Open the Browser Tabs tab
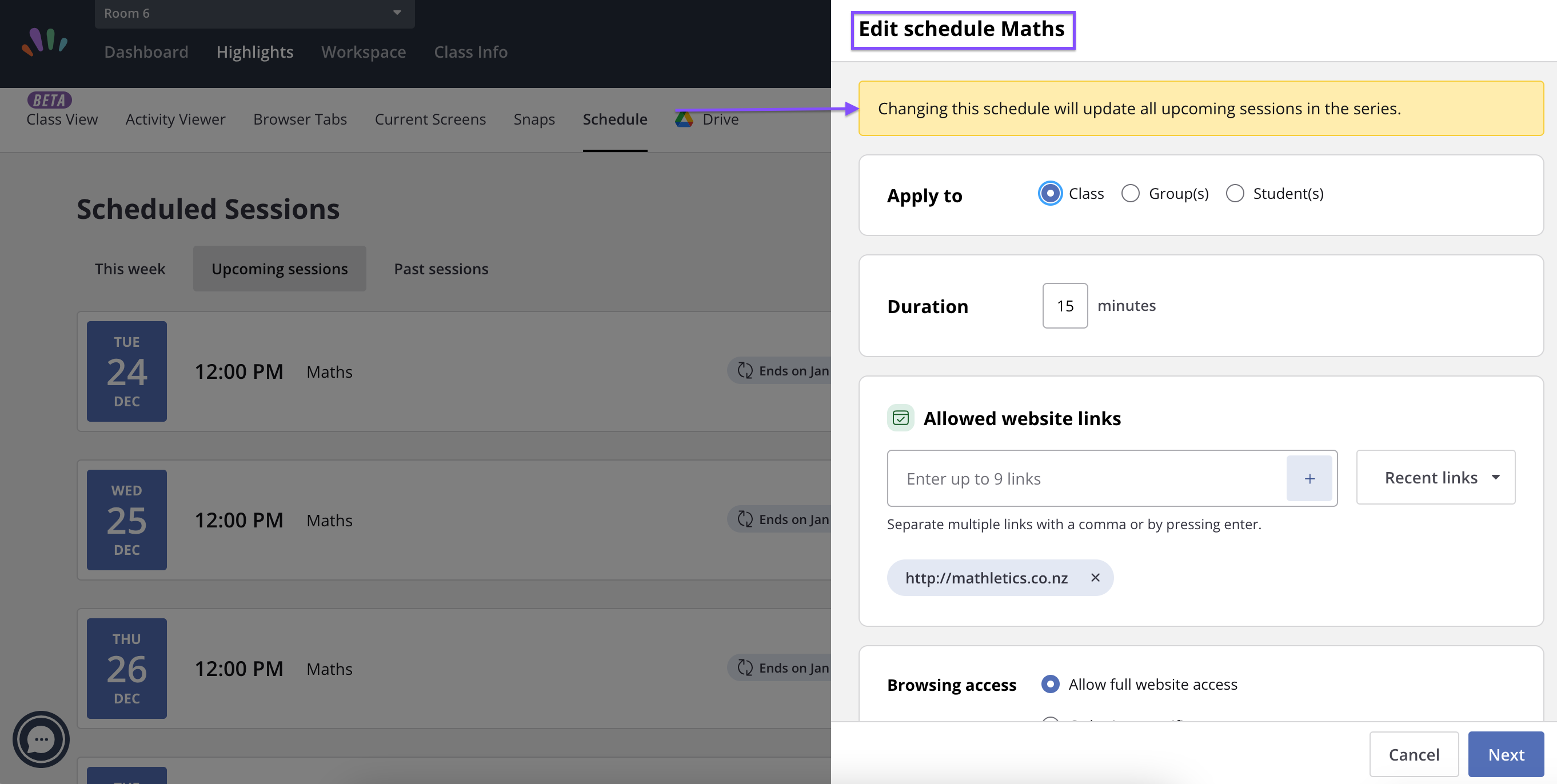This screenshot has height=784, width=1557. point(301,119)
